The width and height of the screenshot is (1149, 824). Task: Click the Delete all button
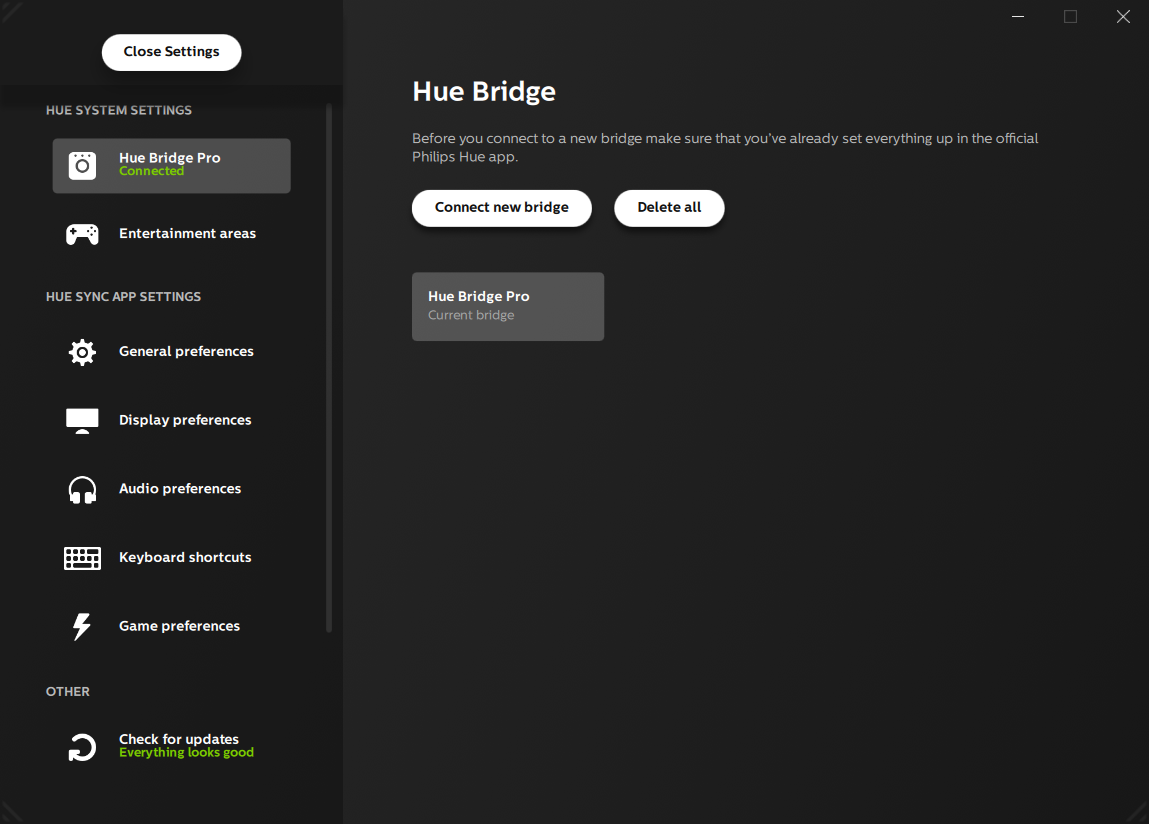(669, 207)
